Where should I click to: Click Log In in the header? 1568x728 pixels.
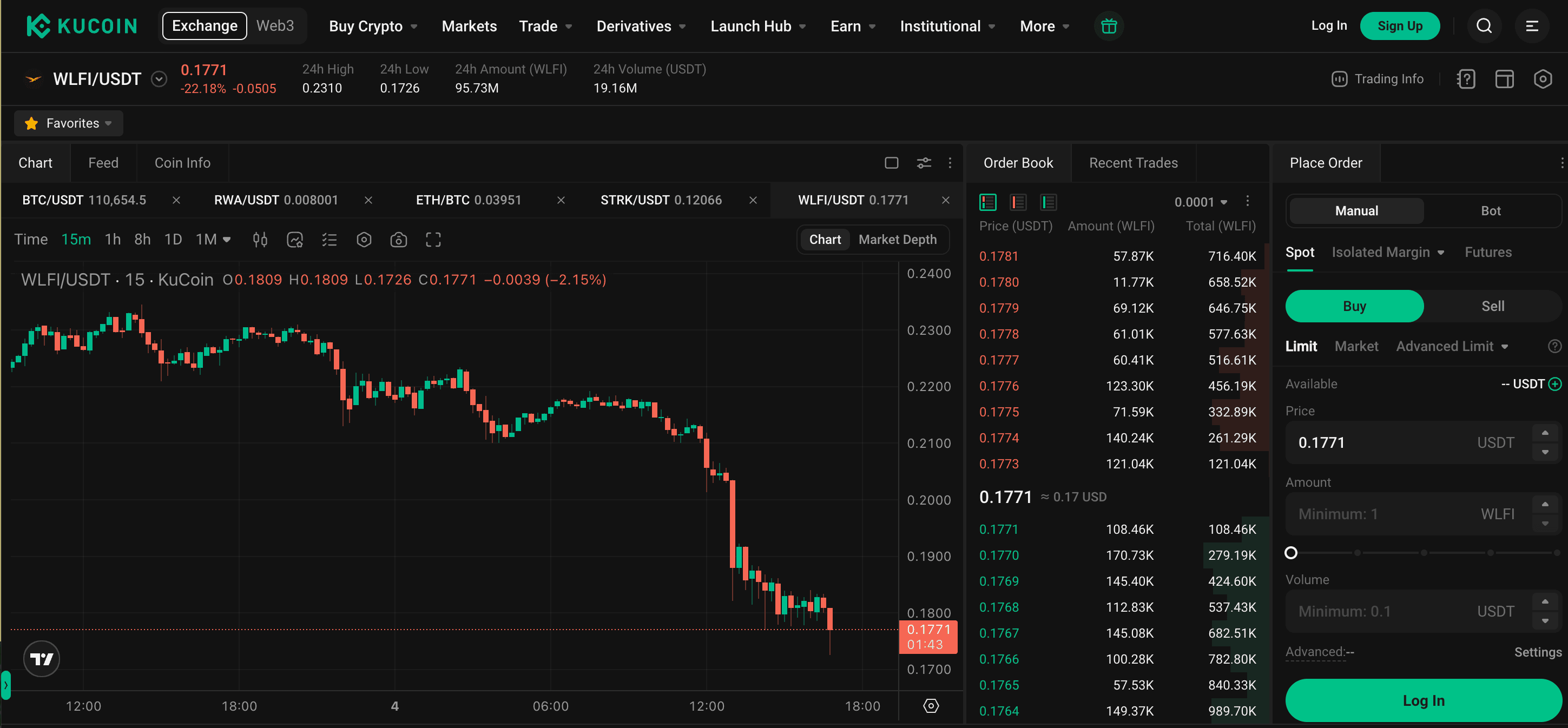[x=1329, y=25]
